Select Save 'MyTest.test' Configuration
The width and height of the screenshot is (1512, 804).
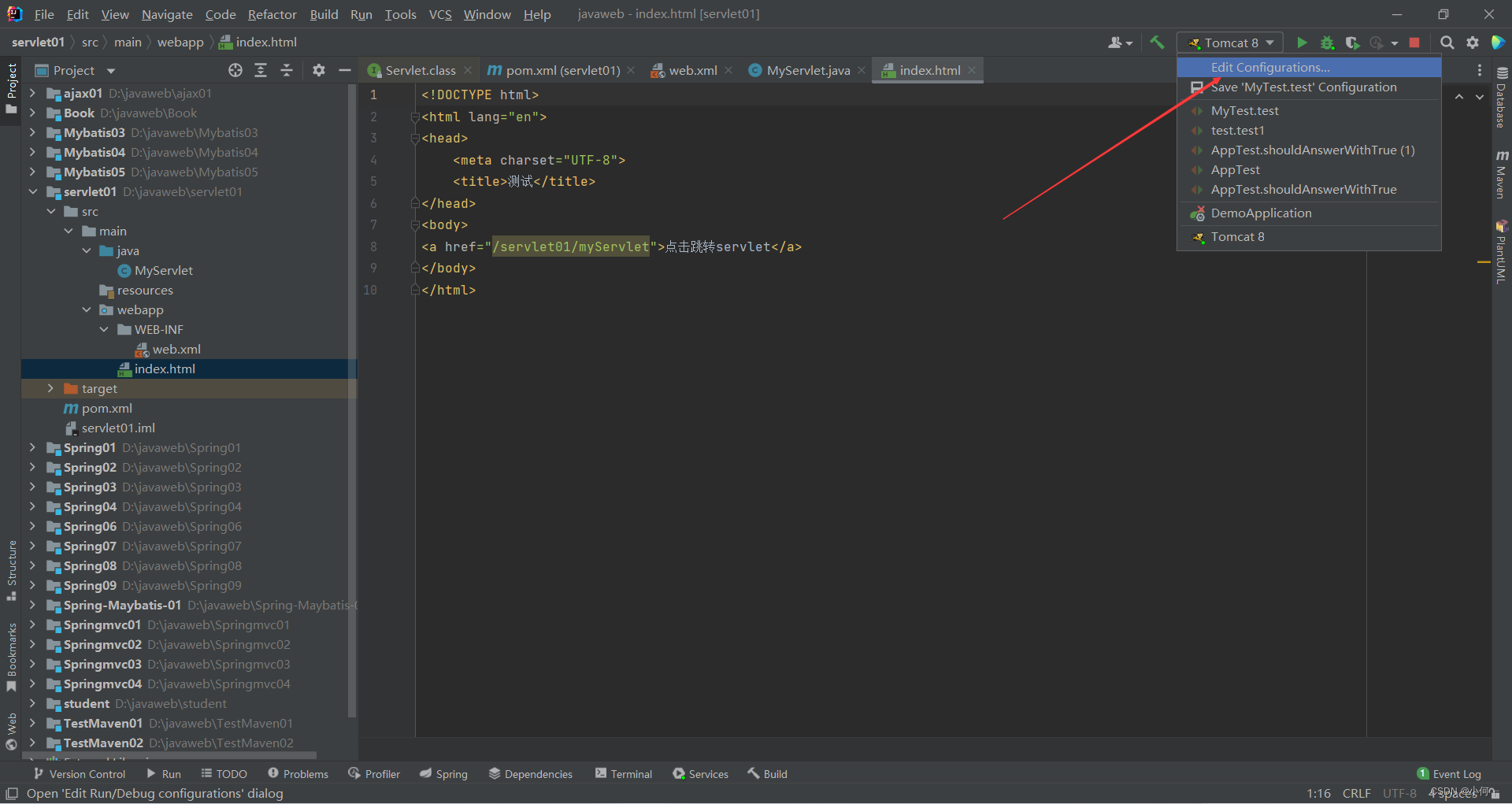coord(1309,87)
